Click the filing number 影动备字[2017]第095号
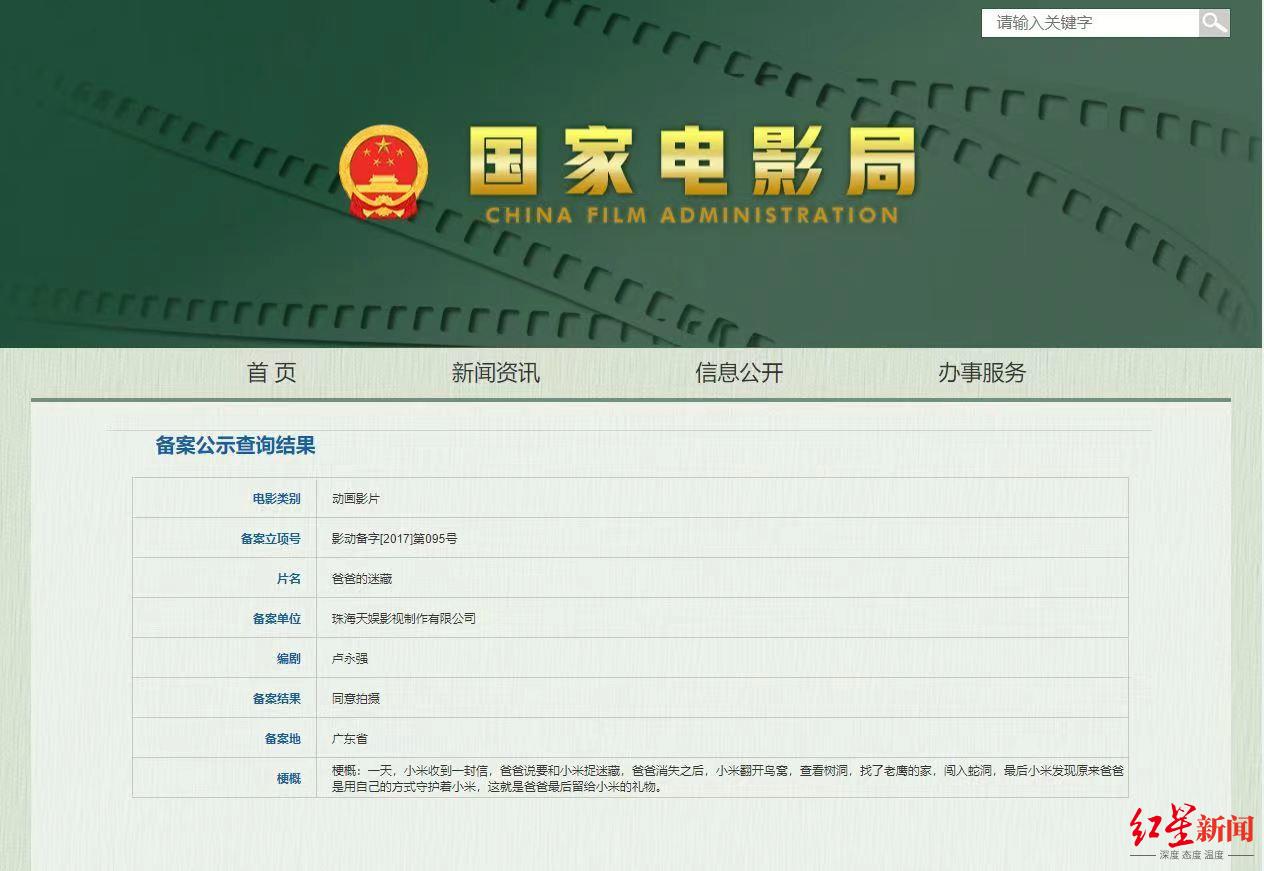Image resolution: width=1264 pixels, height=871 pixels. coord(394,538)
